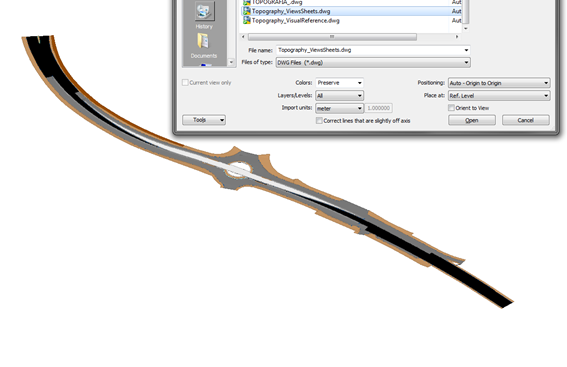Click the TOPOGRAFIA dwg file icon
Image resolution: width=567 pixels, height=367 pixels.
(247, 3)
